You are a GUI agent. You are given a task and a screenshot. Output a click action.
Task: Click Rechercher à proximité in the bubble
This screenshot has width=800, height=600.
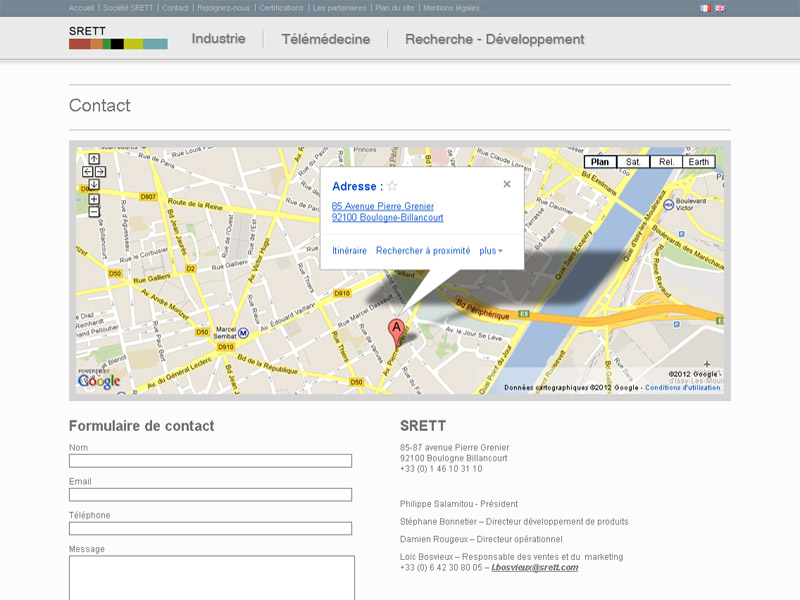coord(423,251)
